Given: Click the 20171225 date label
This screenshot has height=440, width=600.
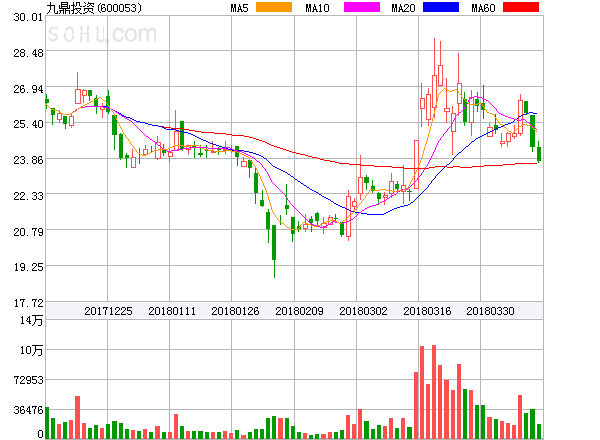Looking at the screenshot, I should 108,311.
